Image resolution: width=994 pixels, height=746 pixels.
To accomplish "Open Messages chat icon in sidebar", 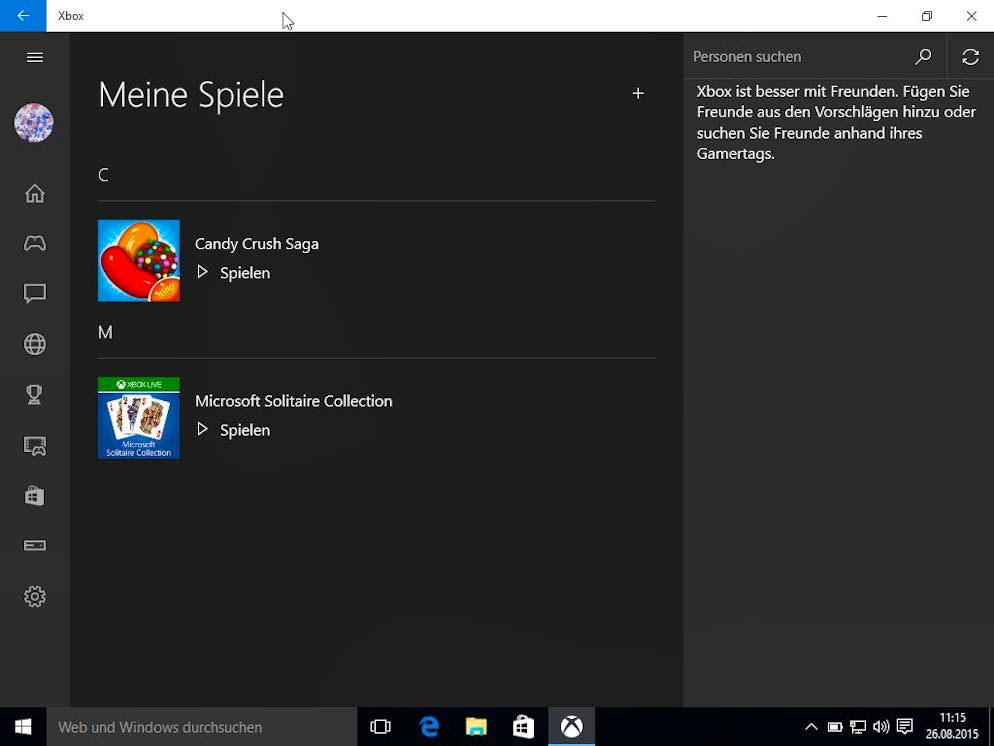I will (x=35, y=293).
